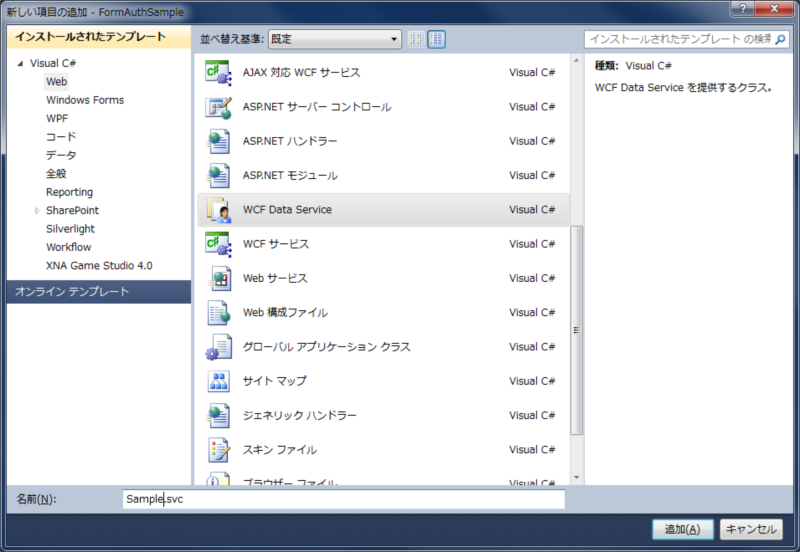Select the WPF category
Viewport: 800px width, 552px height.
57,118
